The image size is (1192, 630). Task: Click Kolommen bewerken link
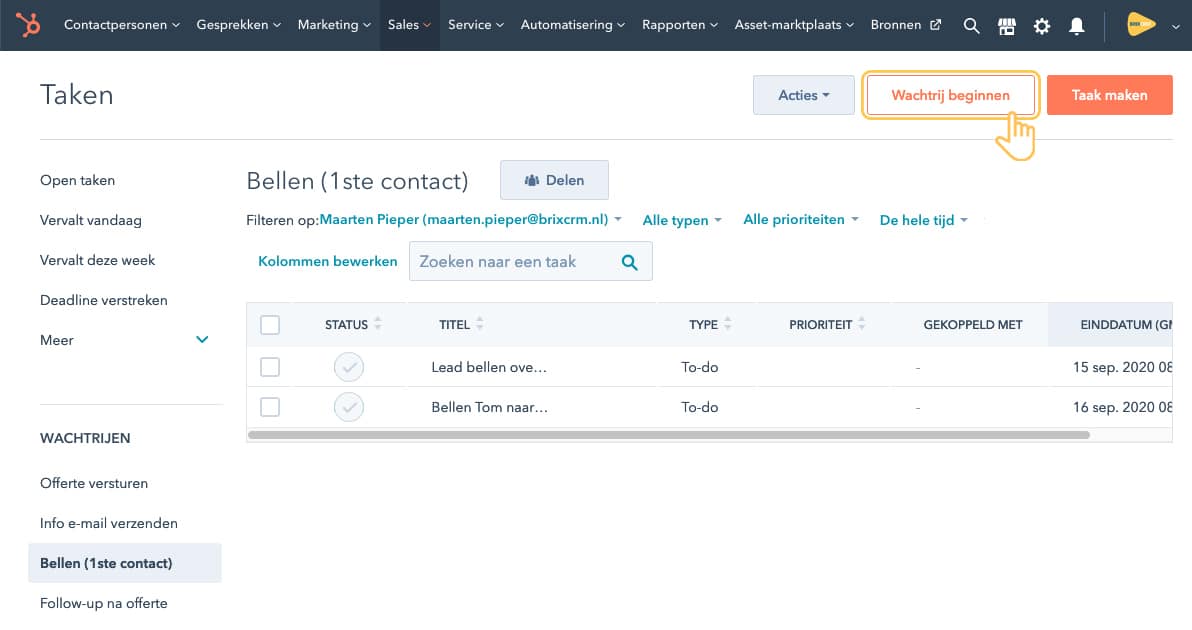(328, 261)
